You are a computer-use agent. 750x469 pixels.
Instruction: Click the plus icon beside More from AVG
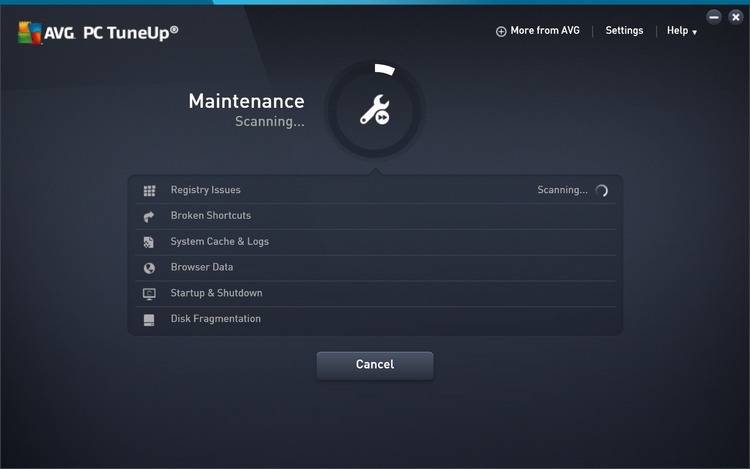pos(501,31)
